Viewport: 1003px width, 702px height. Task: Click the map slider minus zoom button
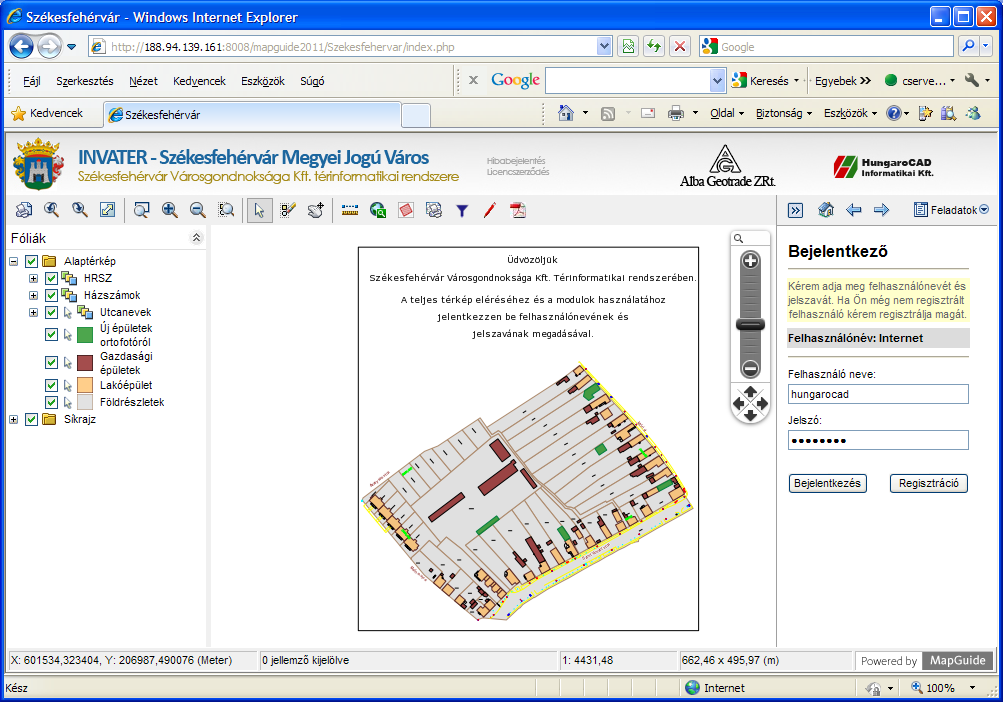click(750, 369)
